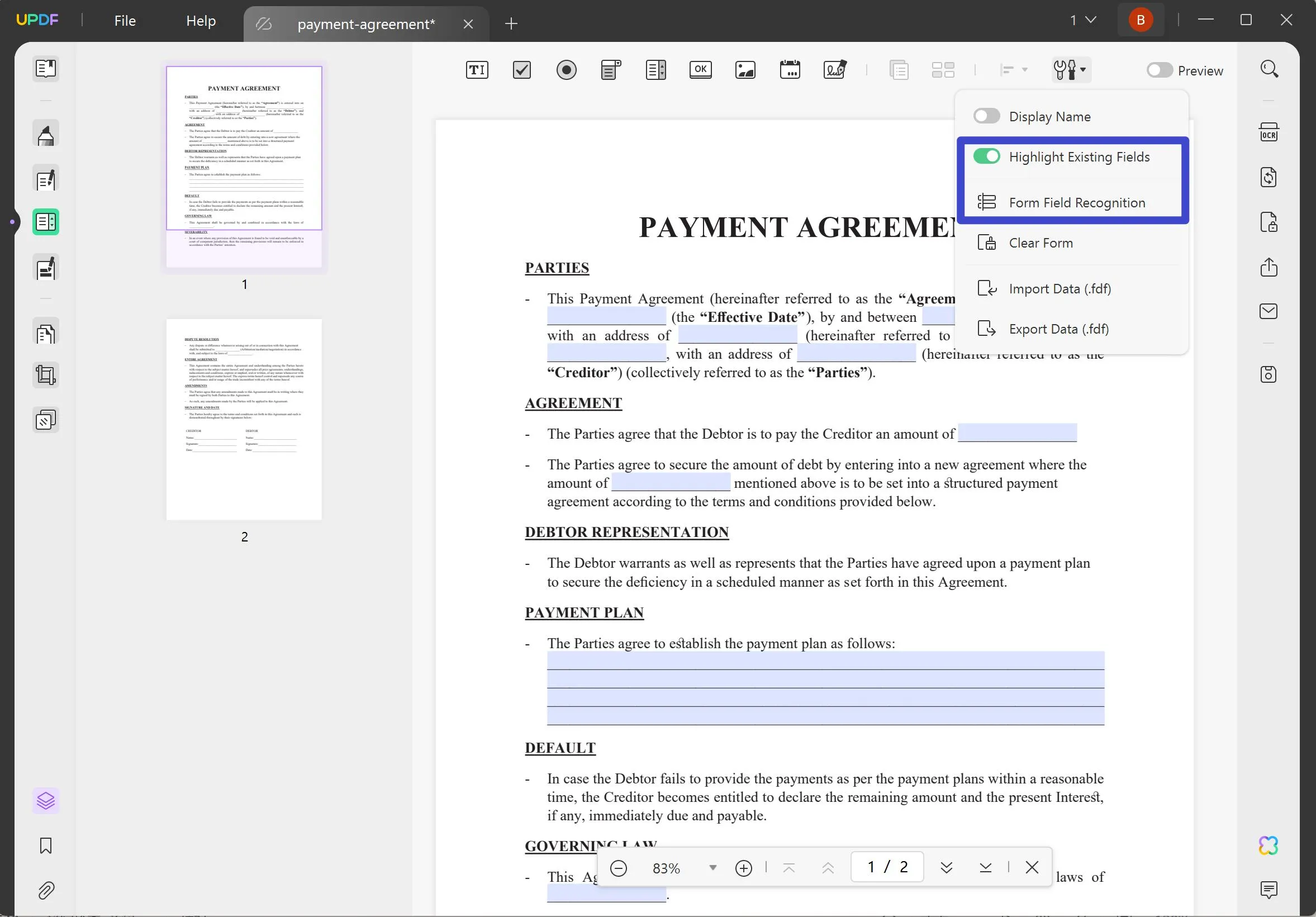This screenshot has height=917, width=1316.
Task: Enable Display Name toggle
Action: pos(986,116)
